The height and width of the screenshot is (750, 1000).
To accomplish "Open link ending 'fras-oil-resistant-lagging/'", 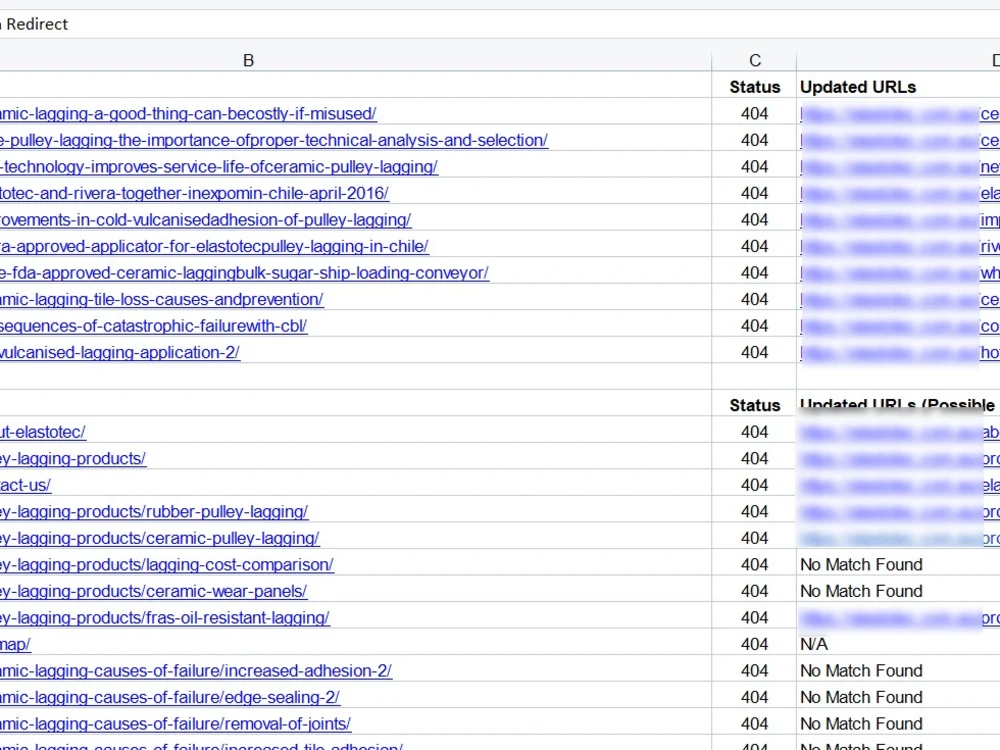I will (165, 619).
